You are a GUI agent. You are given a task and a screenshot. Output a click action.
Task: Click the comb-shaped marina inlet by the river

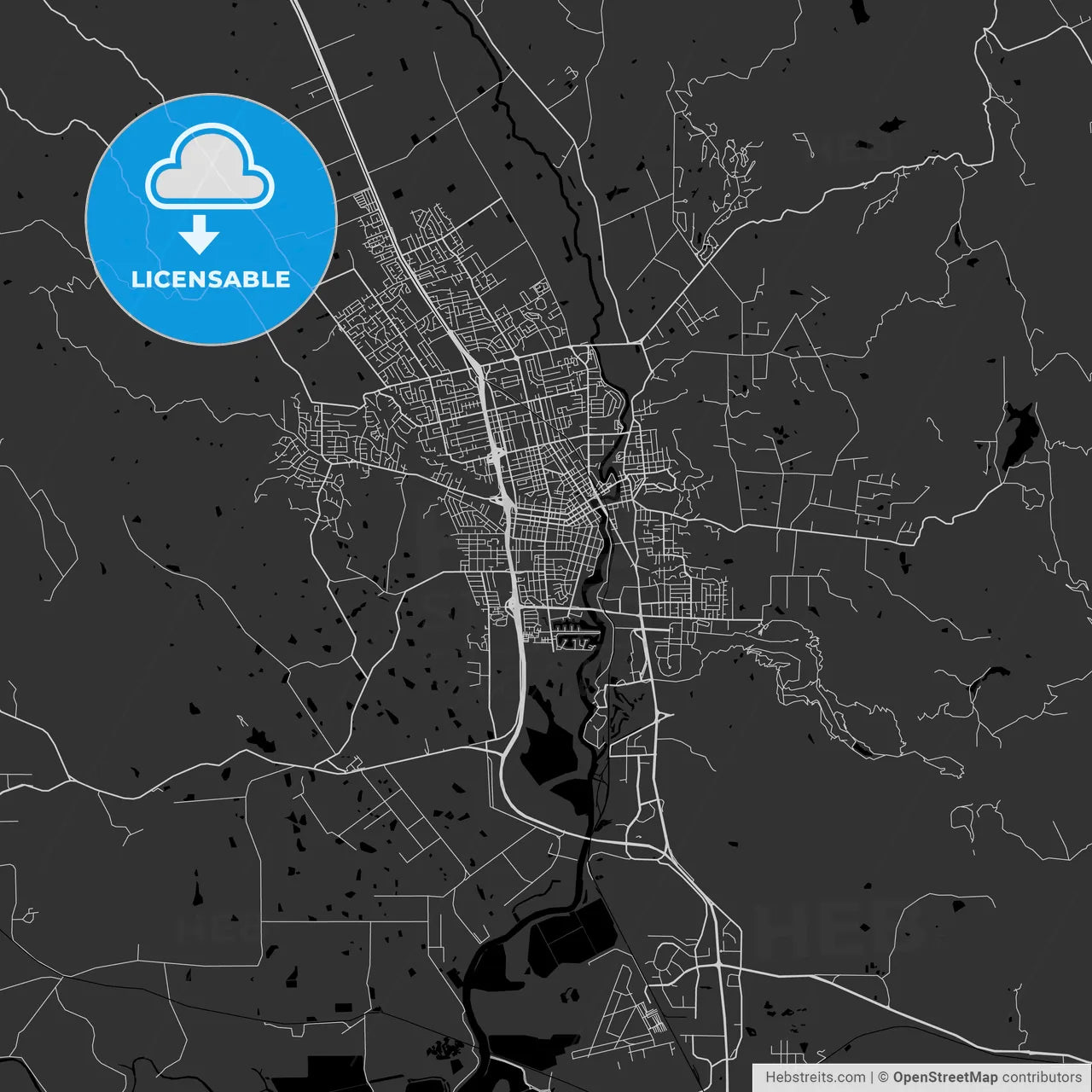pos(576,634)
